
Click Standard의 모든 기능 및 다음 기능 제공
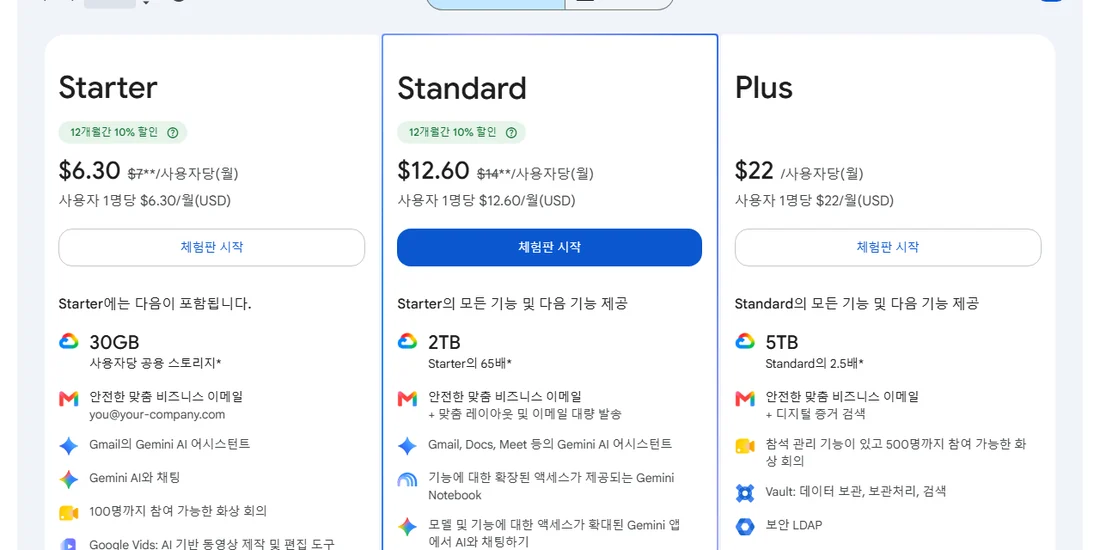[857, 304]
